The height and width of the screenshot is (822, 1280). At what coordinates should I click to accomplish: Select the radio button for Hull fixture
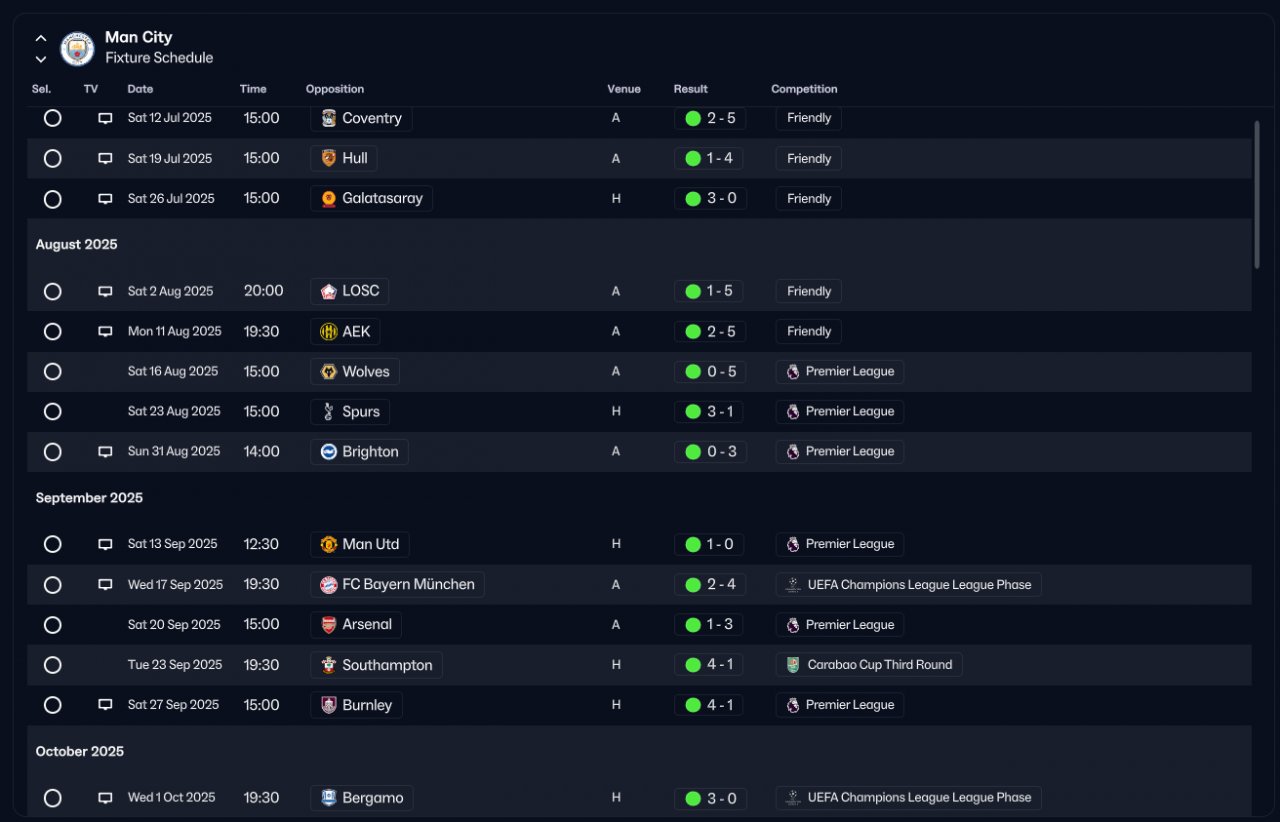(53, 159)
